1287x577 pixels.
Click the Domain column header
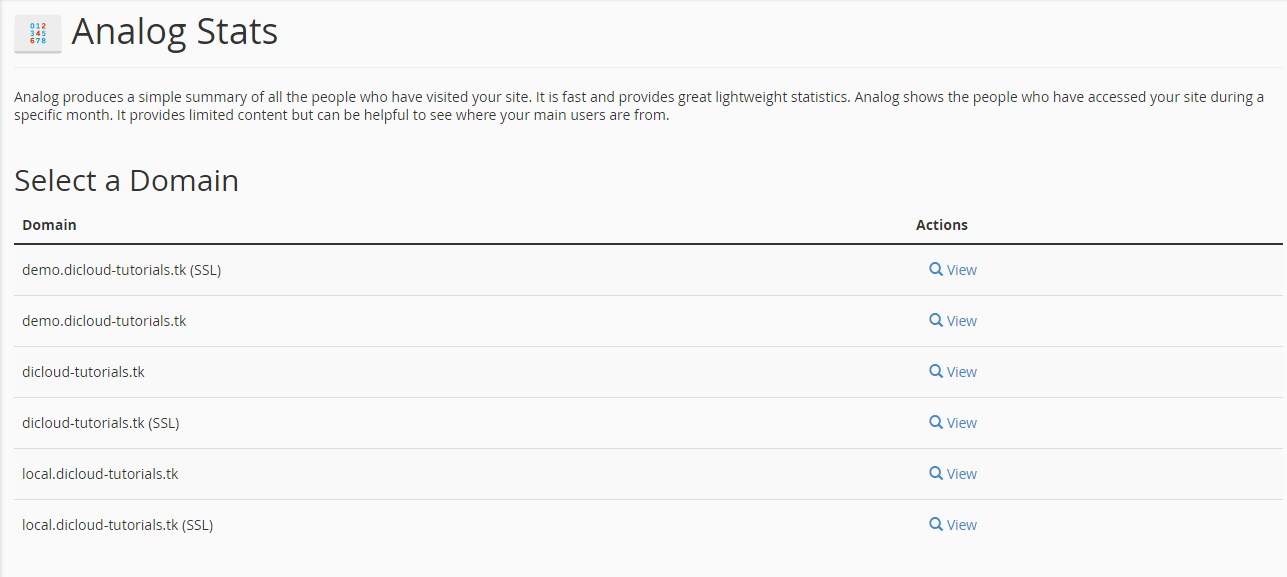click(x=49, y=225)
